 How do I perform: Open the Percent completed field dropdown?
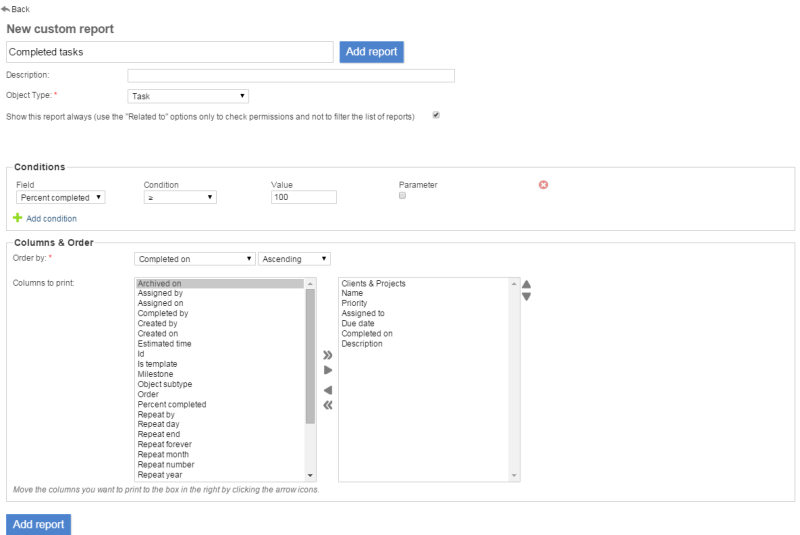click(61, 198)
